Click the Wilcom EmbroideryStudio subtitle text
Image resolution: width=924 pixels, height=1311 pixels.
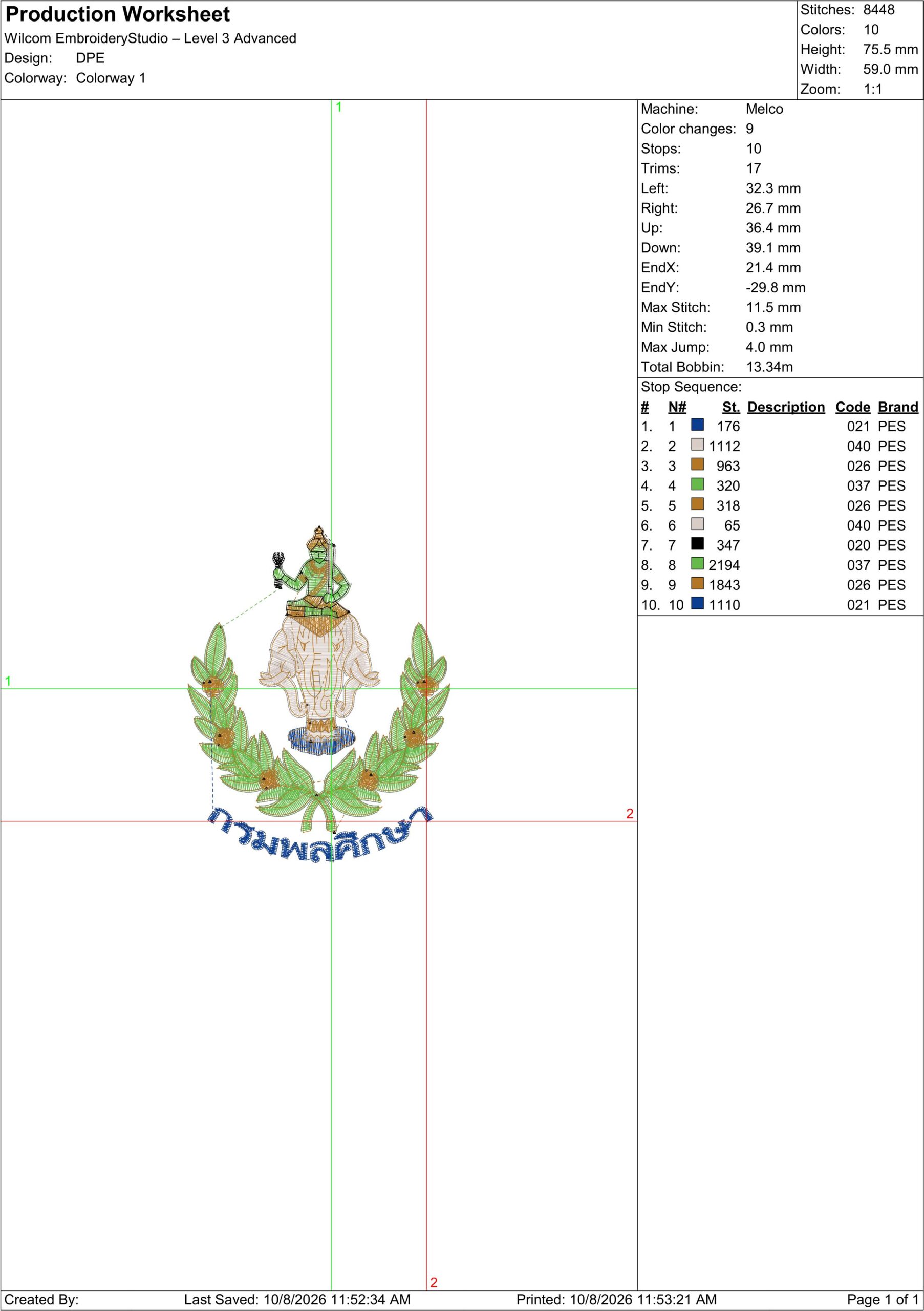coord(150,38)
